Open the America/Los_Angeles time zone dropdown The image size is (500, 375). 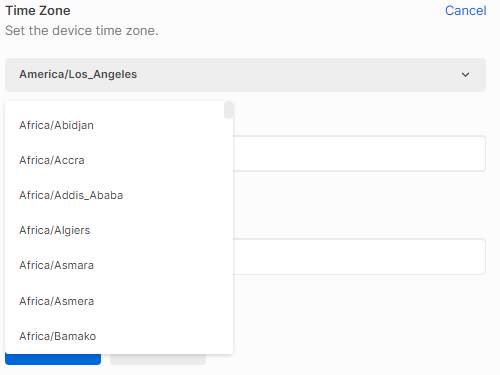[x=245, y=75]
